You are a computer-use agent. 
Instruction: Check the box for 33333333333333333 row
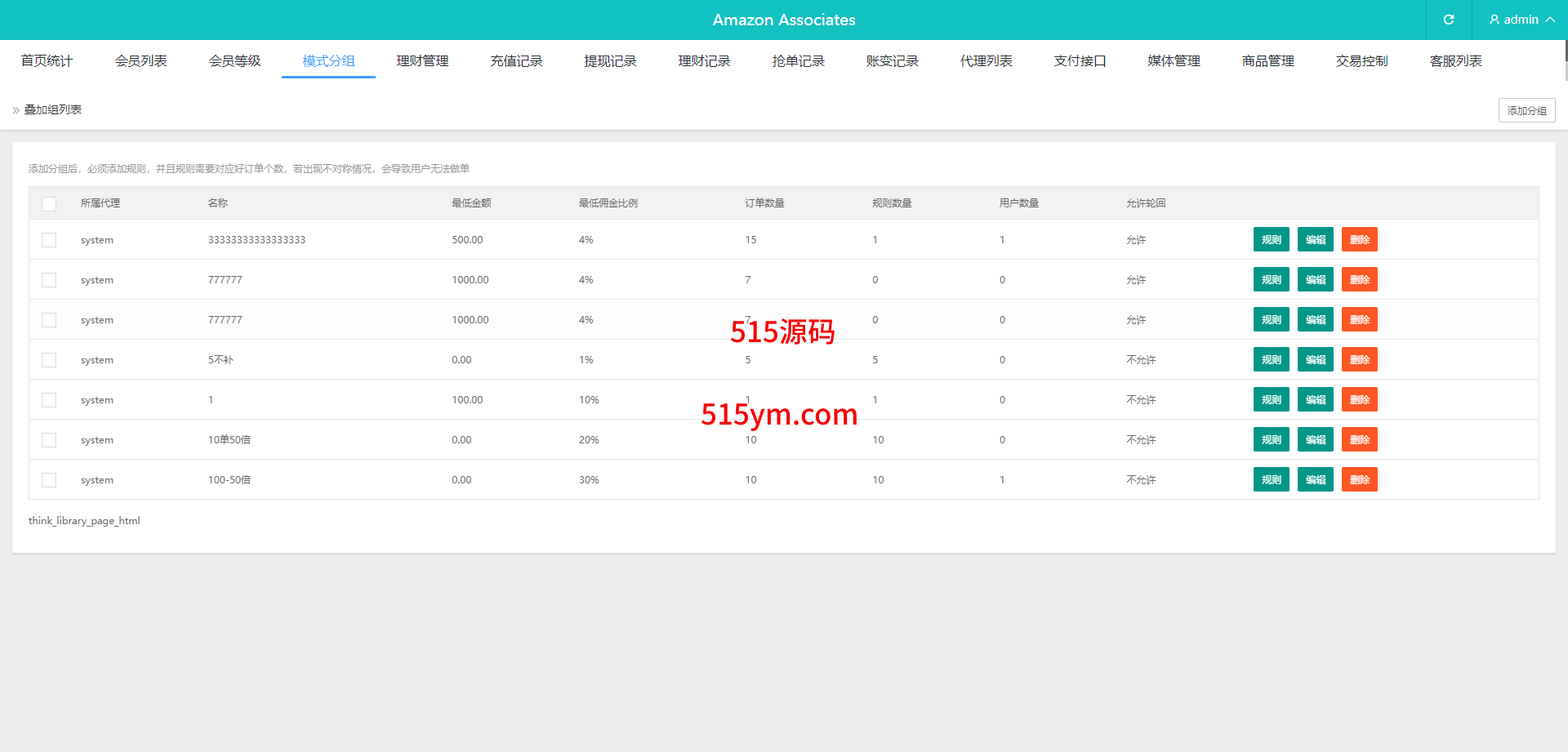point(49,240)
